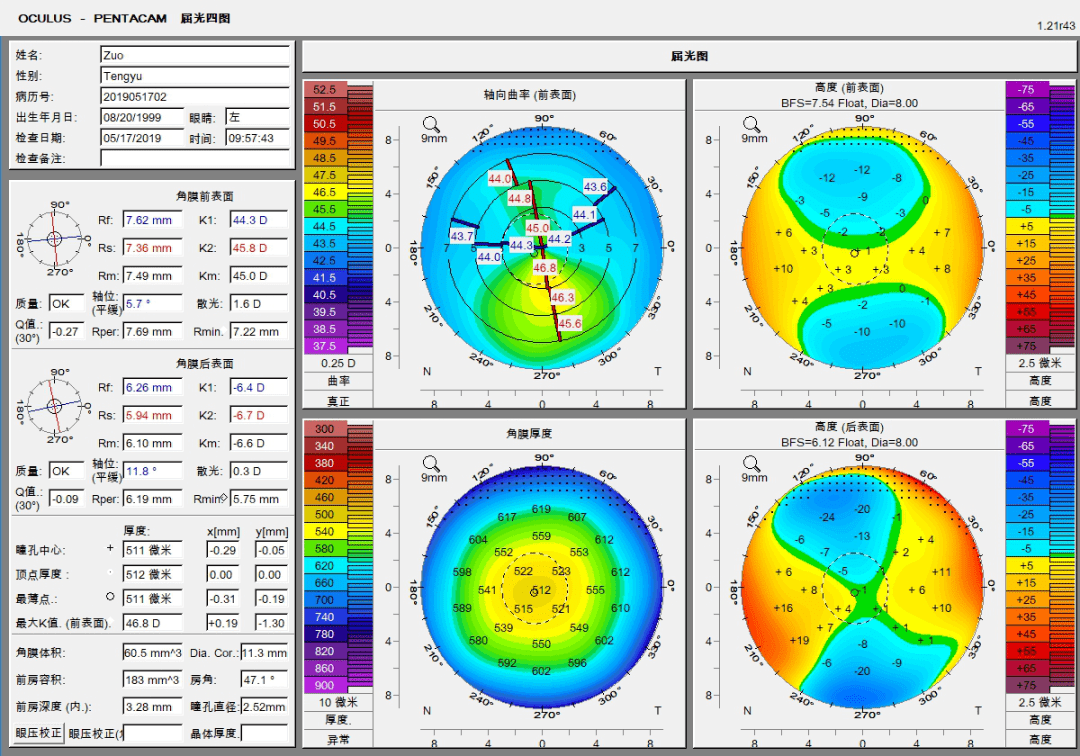Click the empty 检查备注 notes field
1080x756 pixels.
(195, 158)
